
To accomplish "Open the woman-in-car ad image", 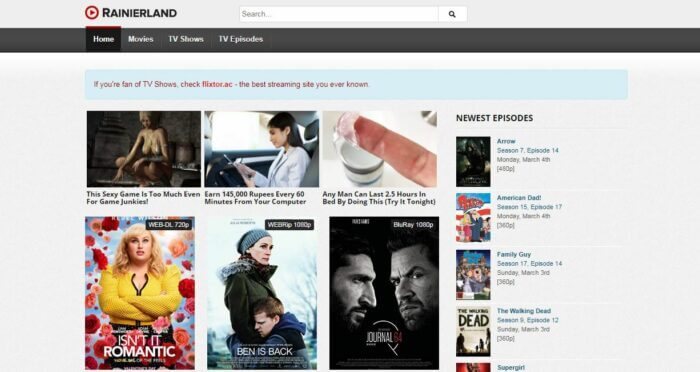I will (x=262, y=149).
